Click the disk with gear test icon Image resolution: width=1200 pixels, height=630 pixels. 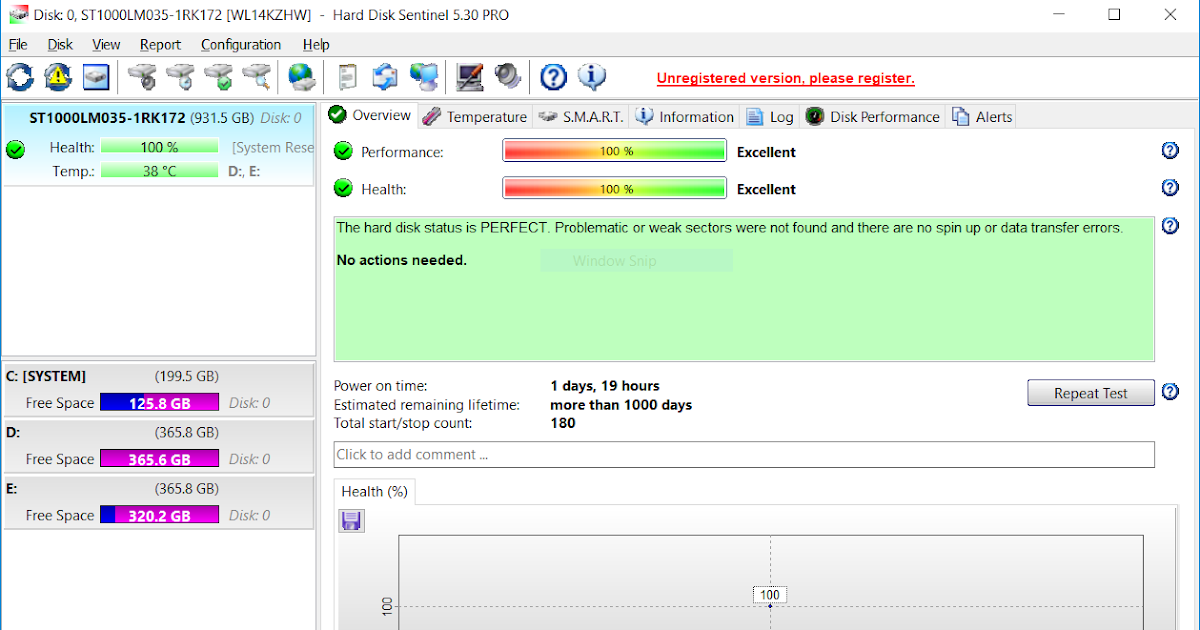tap(143, 76)
